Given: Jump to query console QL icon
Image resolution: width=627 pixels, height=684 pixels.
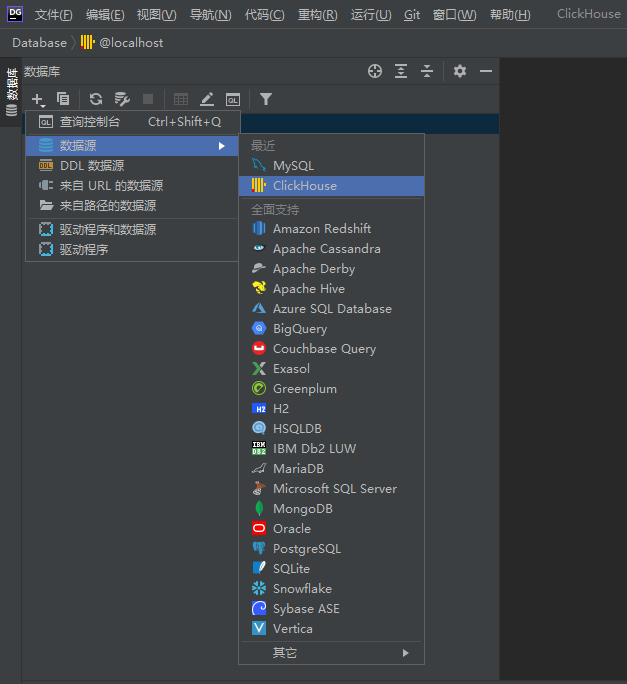Looking at the screenshot, I should pyautogui.click(x=233, y=99).
